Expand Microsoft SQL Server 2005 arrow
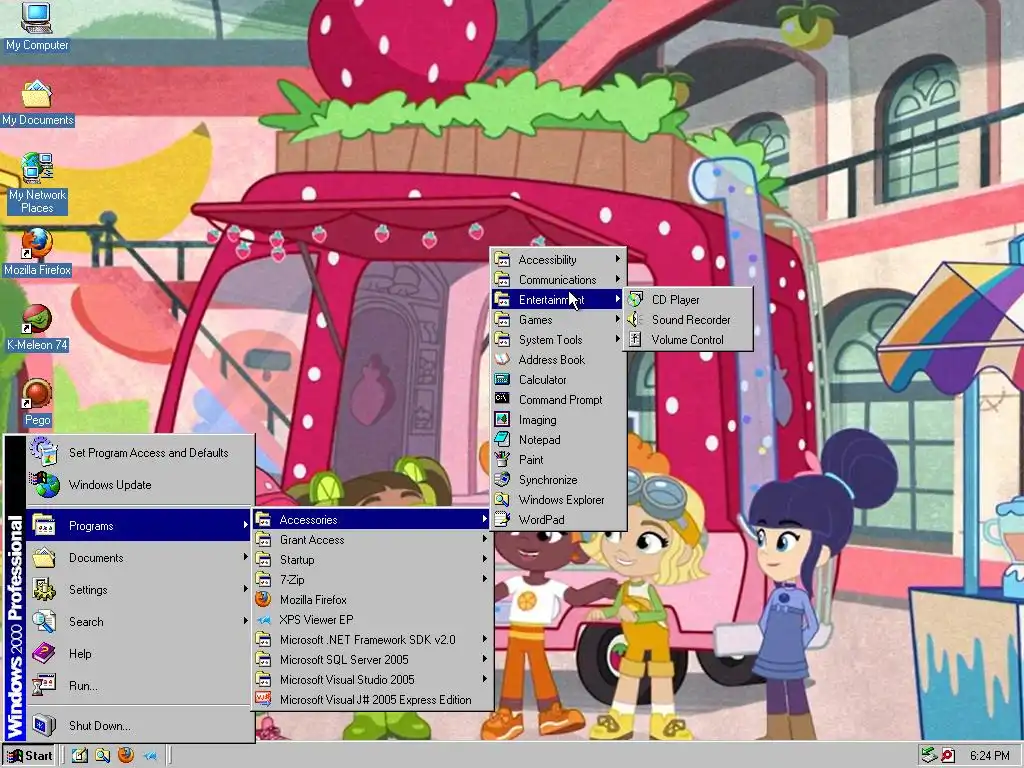This screenshot has width=1024, height=768. click(485, 660)
